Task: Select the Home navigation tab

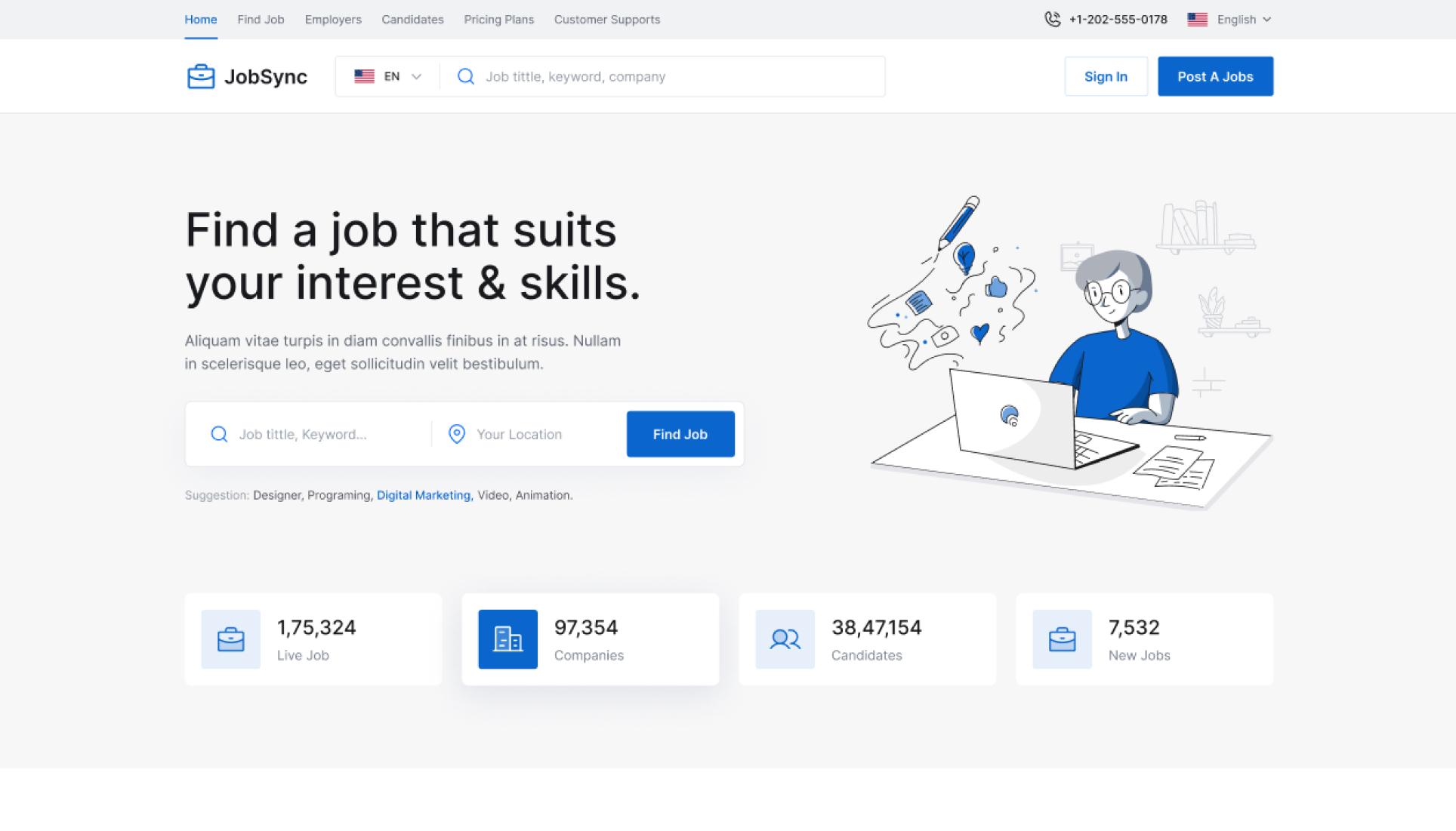Action: click(x=200, y=19)
